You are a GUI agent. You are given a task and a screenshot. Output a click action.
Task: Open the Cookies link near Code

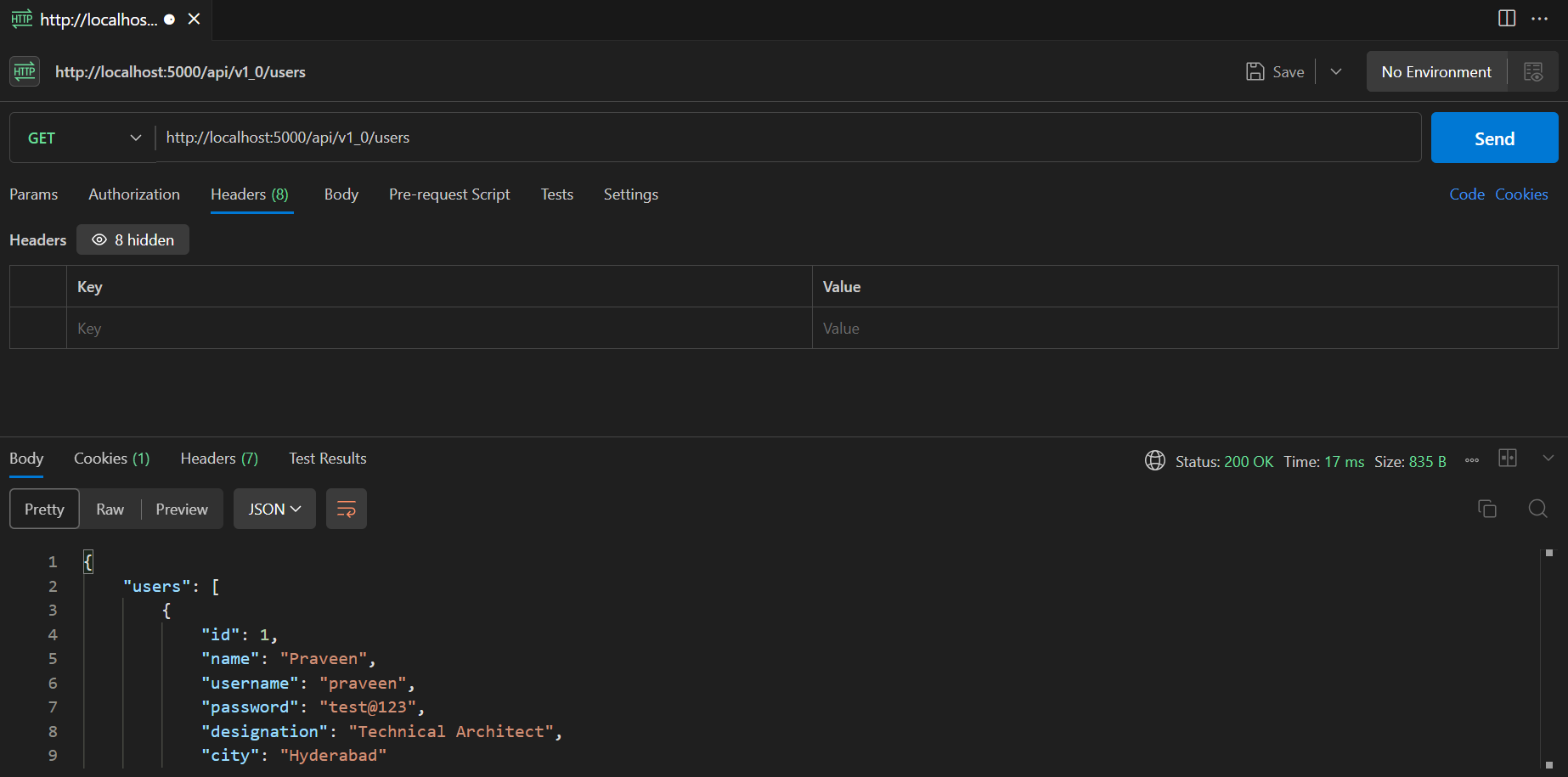click(x=1521, y=194)
